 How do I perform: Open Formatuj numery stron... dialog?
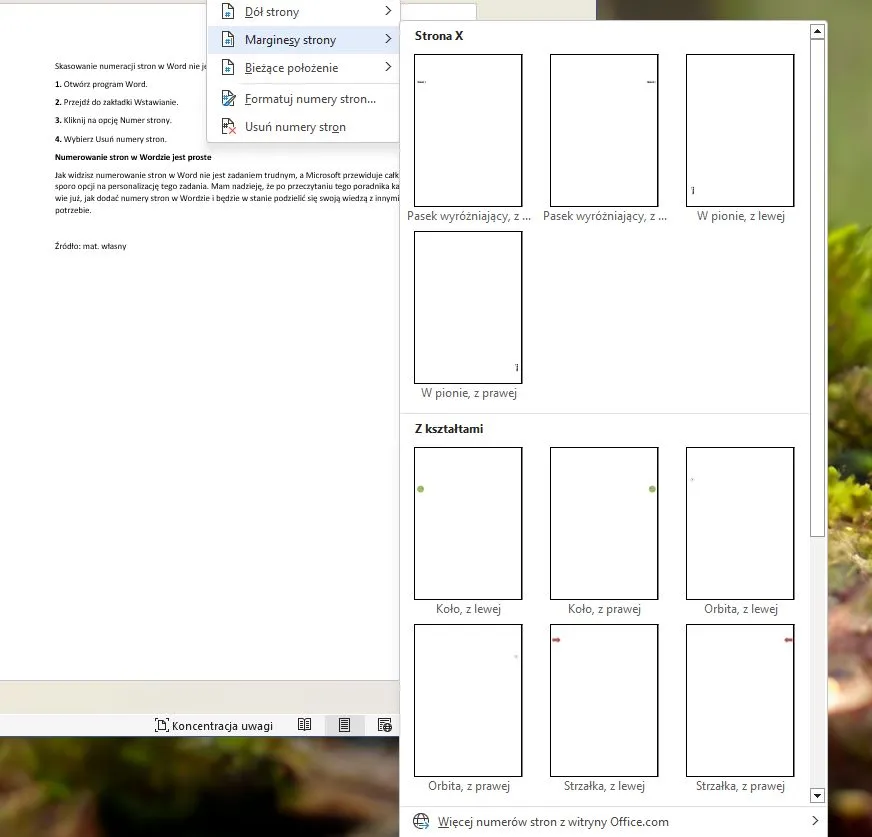click(310, 99)
